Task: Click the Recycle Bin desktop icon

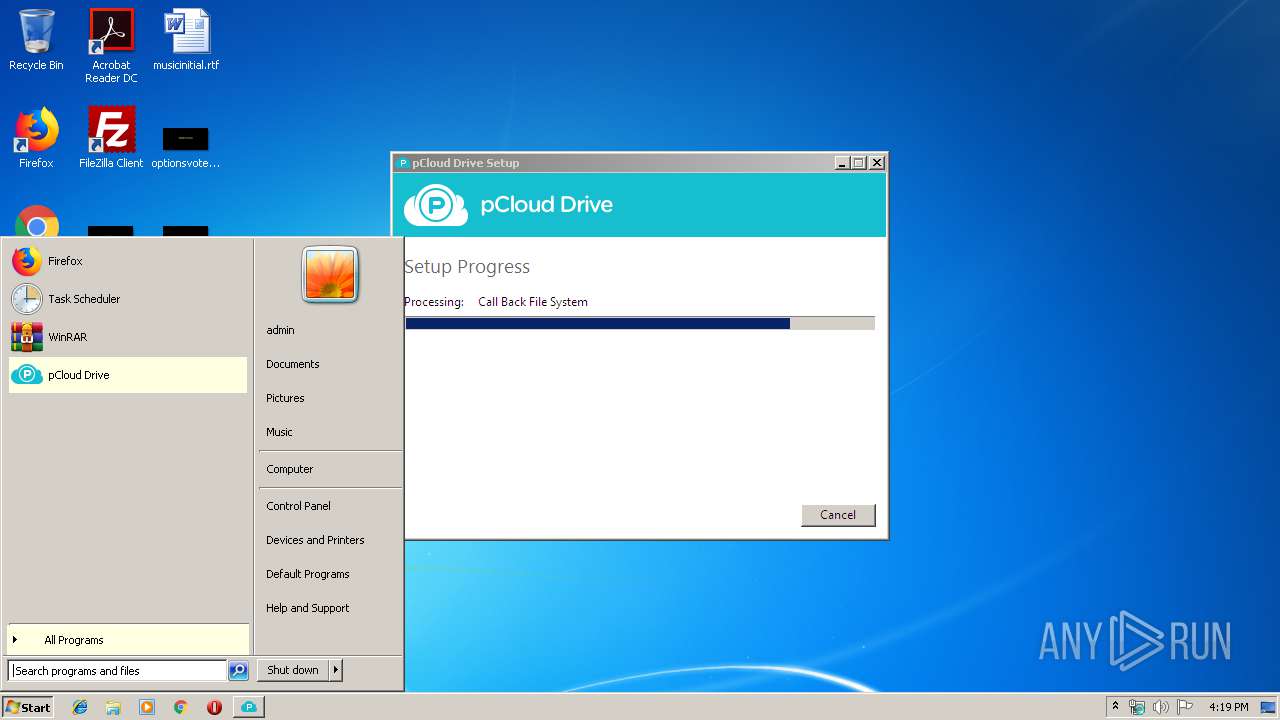Action: tap(36, 41)
